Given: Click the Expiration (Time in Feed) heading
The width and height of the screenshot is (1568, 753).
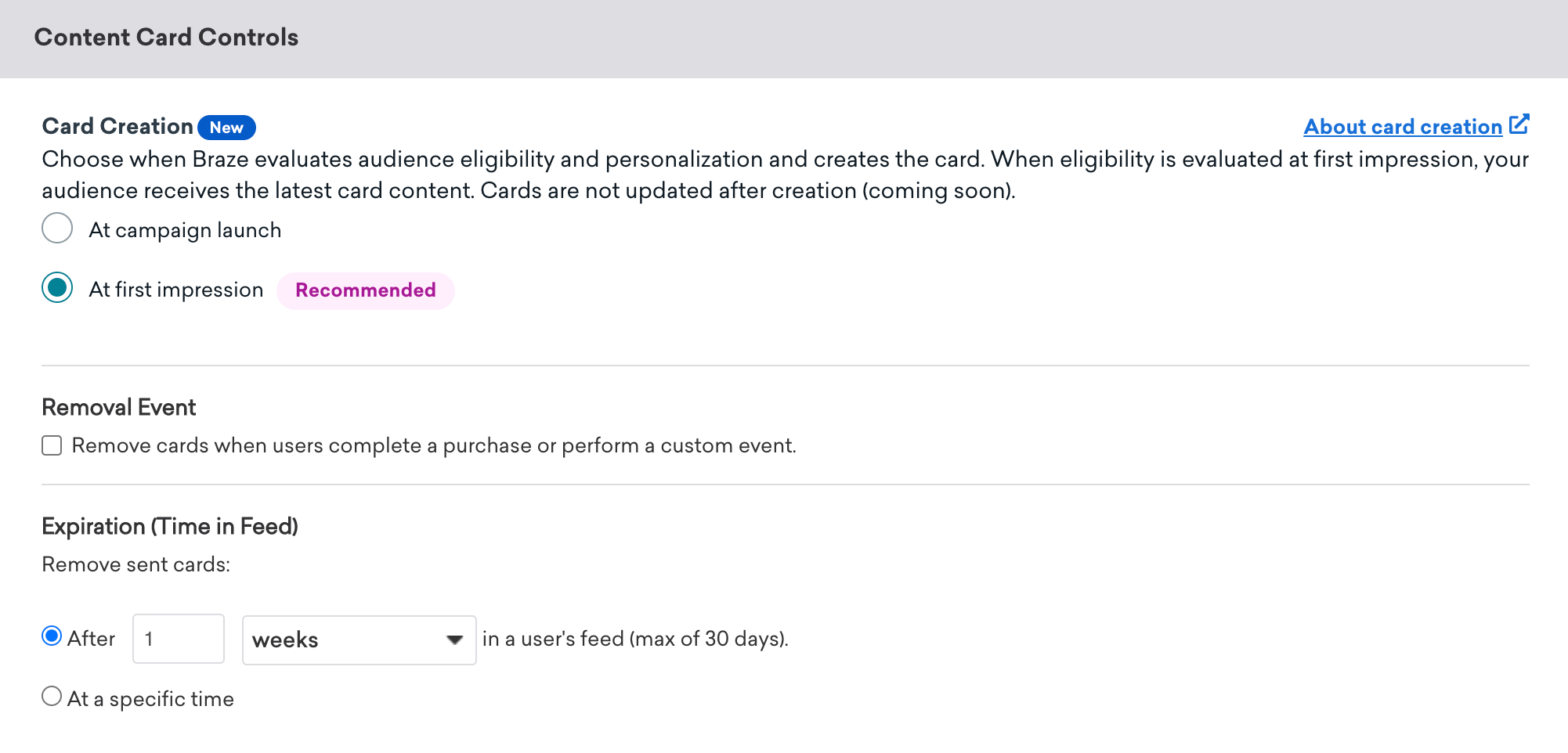Looking at the screenshot, I should (x=170, y=526).
